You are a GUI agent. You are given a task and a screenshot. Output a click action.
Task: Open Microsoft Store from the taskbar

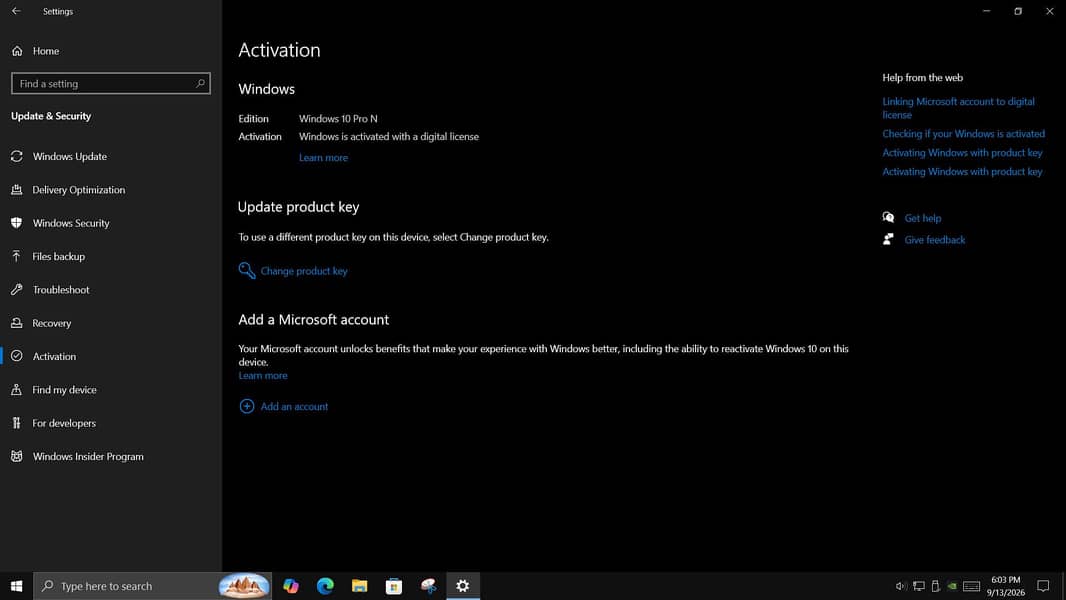pos(394,586)
